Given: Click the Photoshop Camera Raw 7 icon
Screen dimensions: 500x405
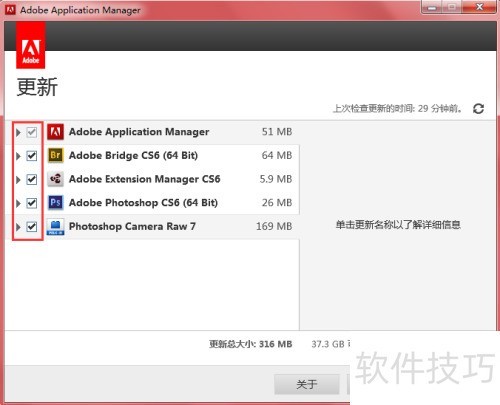Looking at the screenshot, I should tap(55, 227).
